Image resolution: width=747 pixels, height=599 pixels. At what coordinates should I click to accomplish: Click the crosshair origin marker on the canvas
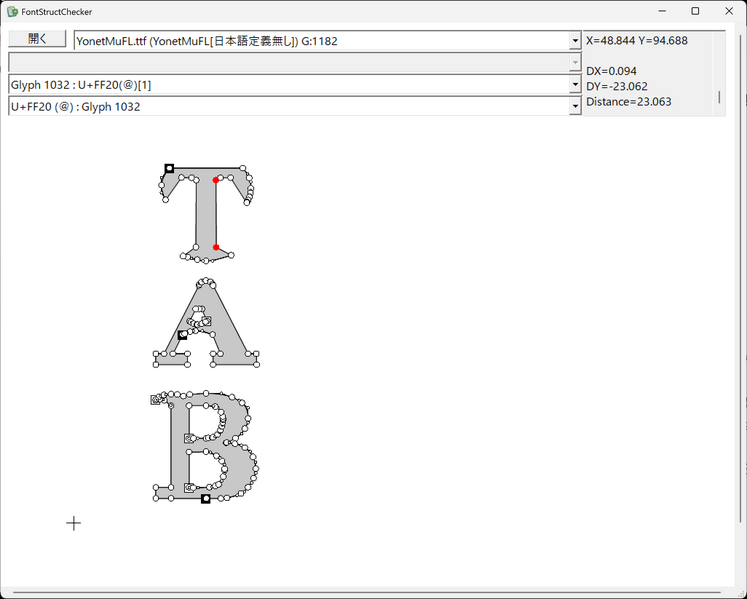73,523
